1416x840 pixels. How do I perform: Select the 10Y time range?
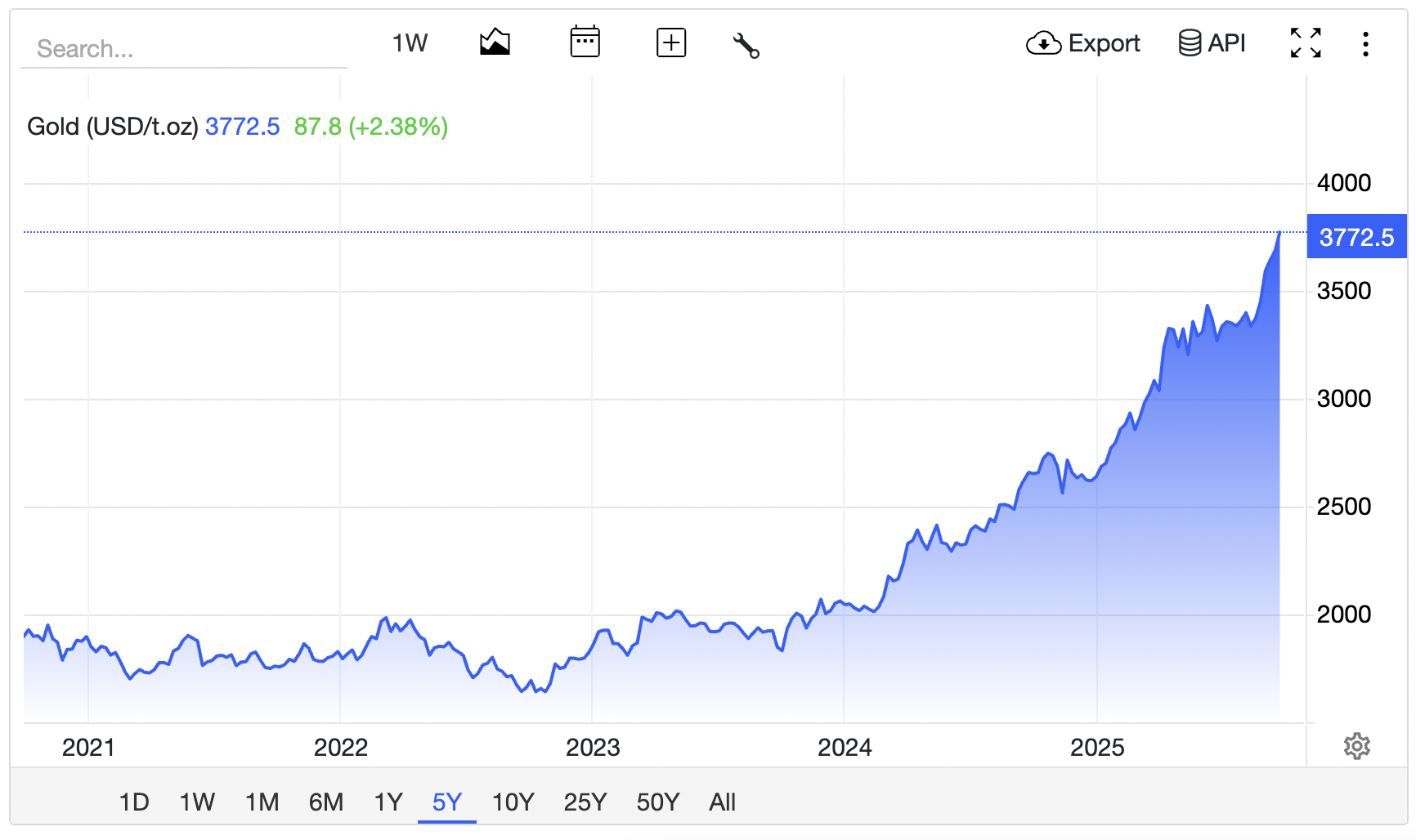tap(513, 802)
